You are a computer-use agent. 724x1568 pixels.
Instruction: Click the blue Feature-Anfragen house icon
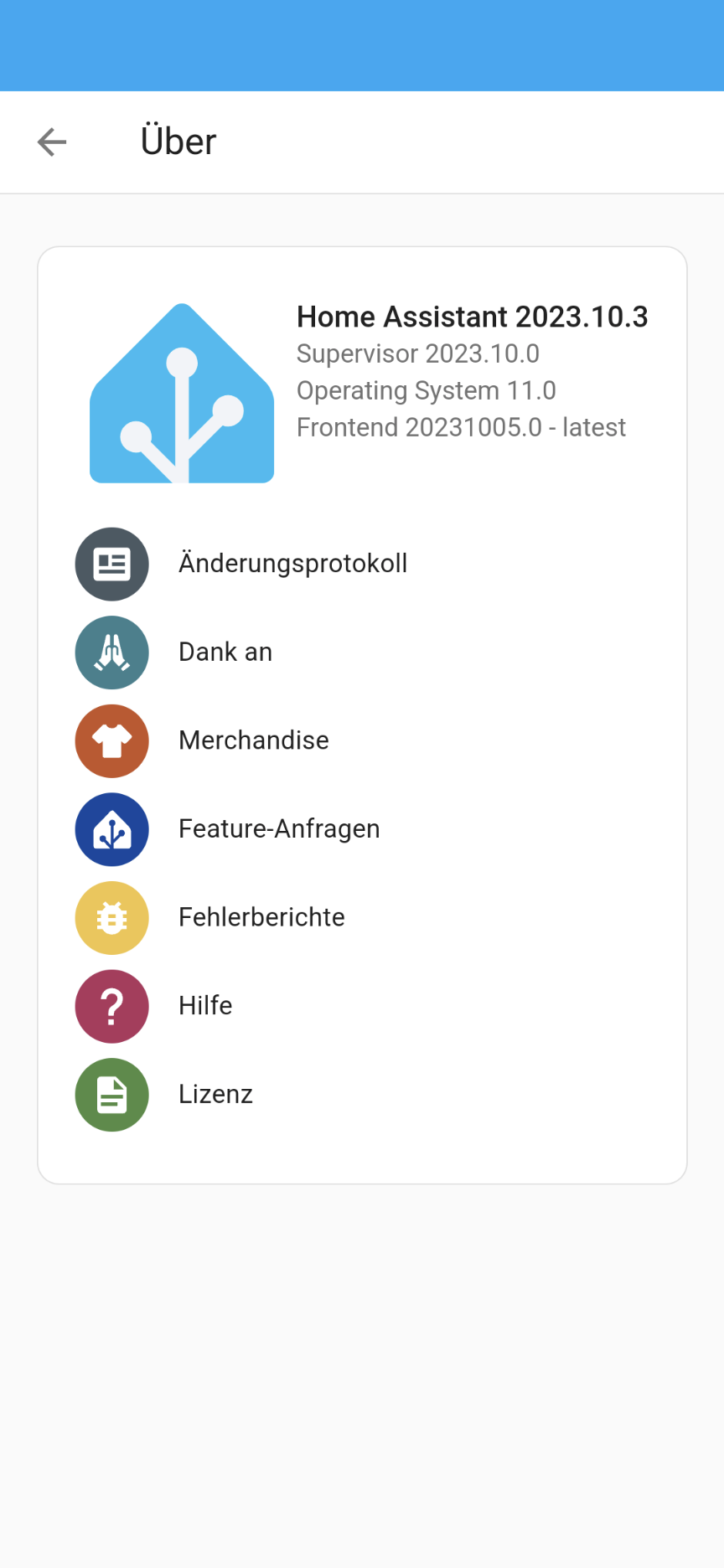point(112,829)
